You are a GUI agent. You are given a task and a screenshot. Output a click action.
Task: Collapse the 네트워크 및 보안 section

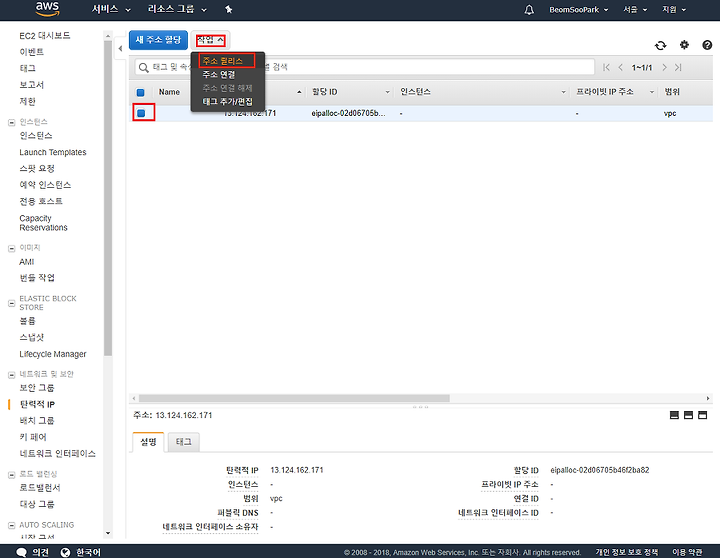point(11,375)
